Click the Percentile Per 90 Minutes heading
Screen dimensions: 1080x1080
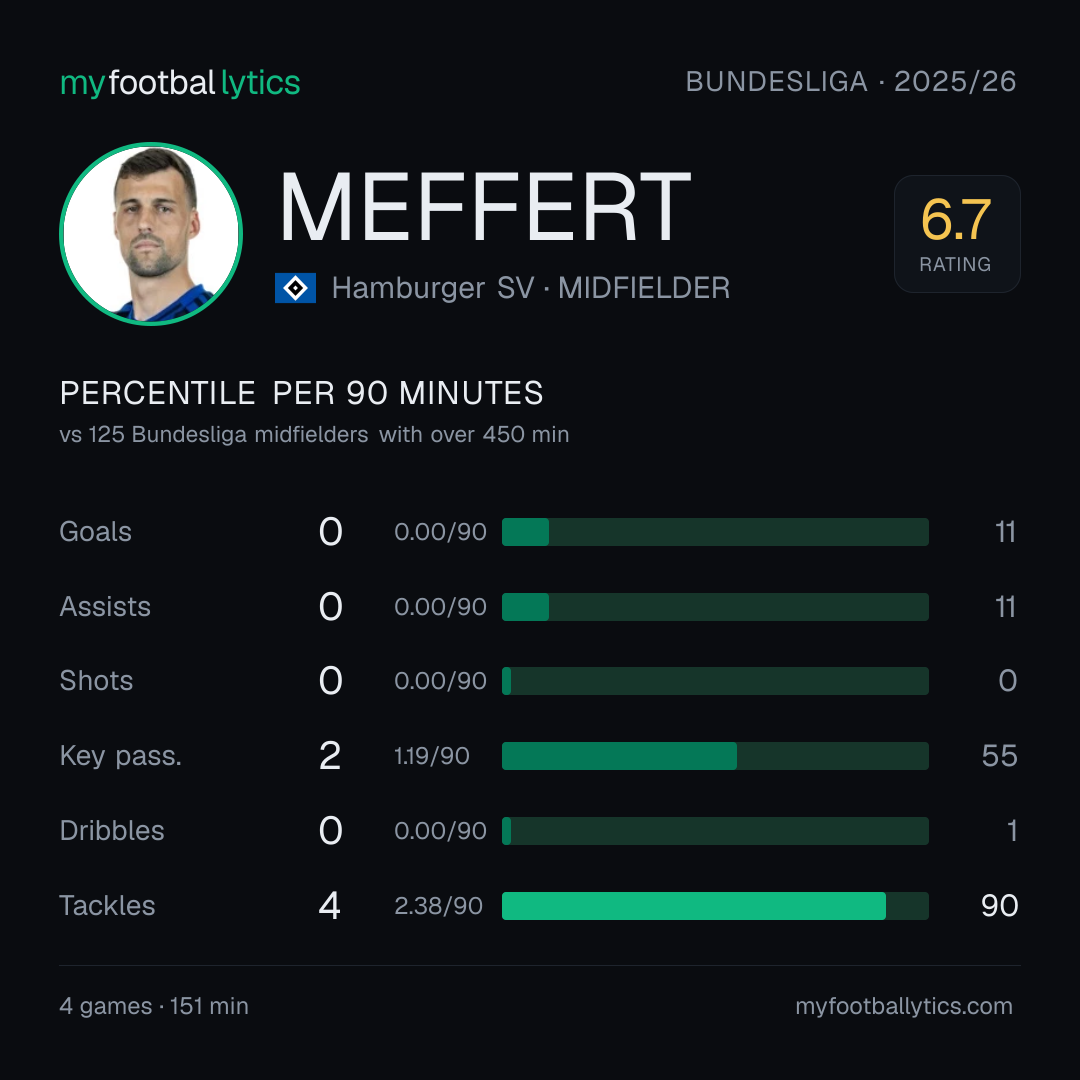(x=301, y=393)
